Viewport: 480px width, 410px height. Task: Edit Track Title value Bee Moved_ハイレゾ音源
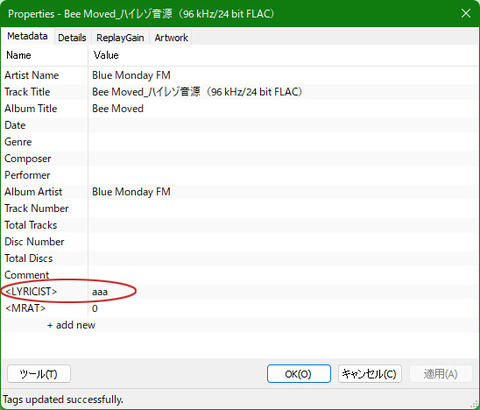[197, 92]
